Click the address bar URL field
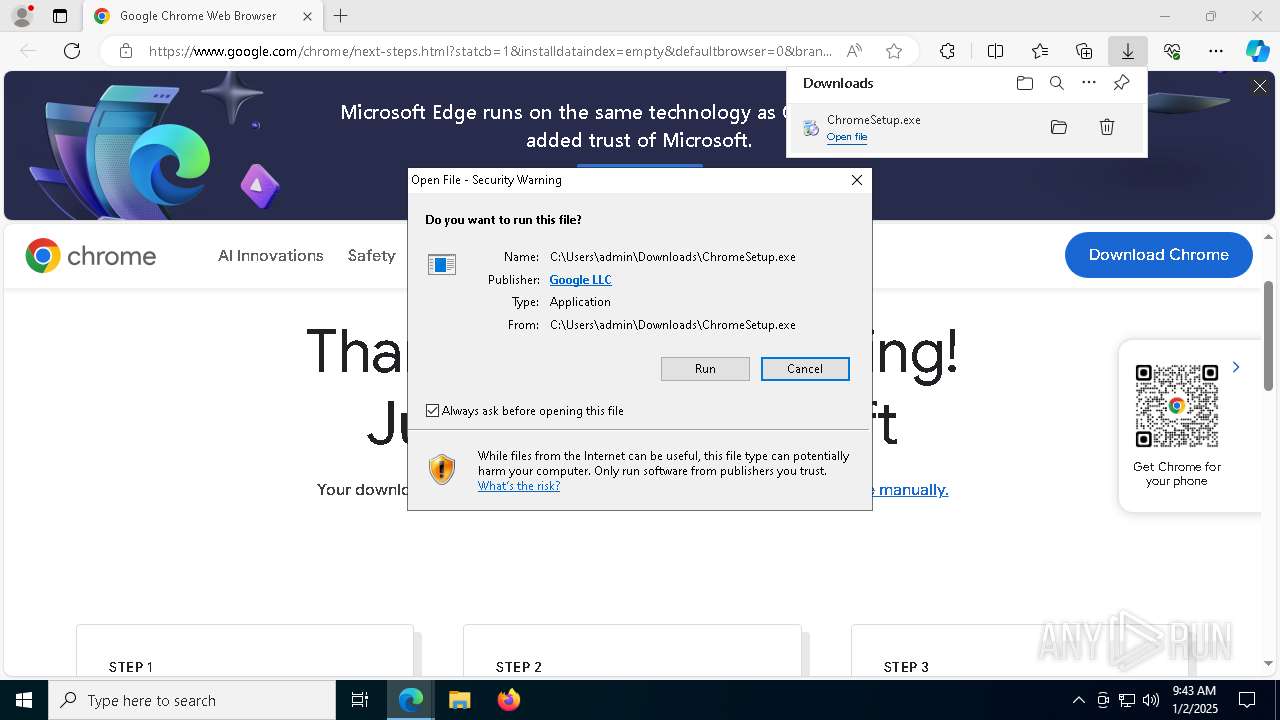 (490, 51)
